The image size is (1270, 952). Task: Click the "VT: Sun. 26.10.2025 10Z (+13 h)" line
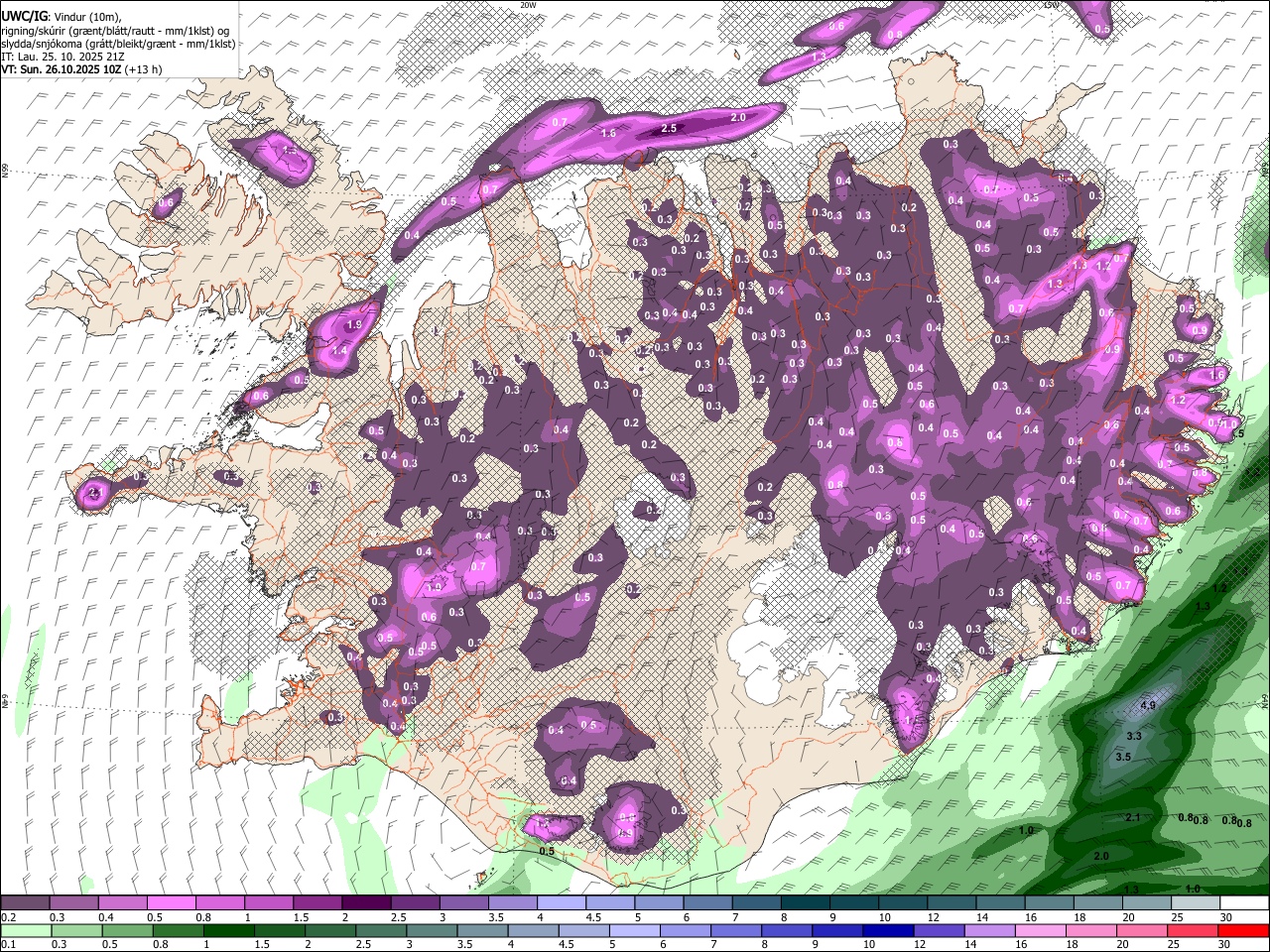(81, 69)
